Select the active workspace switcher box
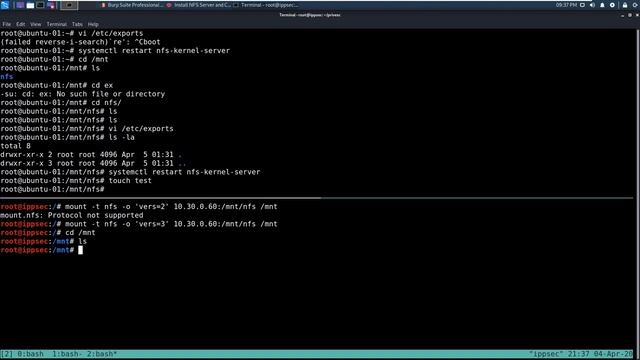Image resolution: width=640 pixels, height=360 pixels. 69,5
